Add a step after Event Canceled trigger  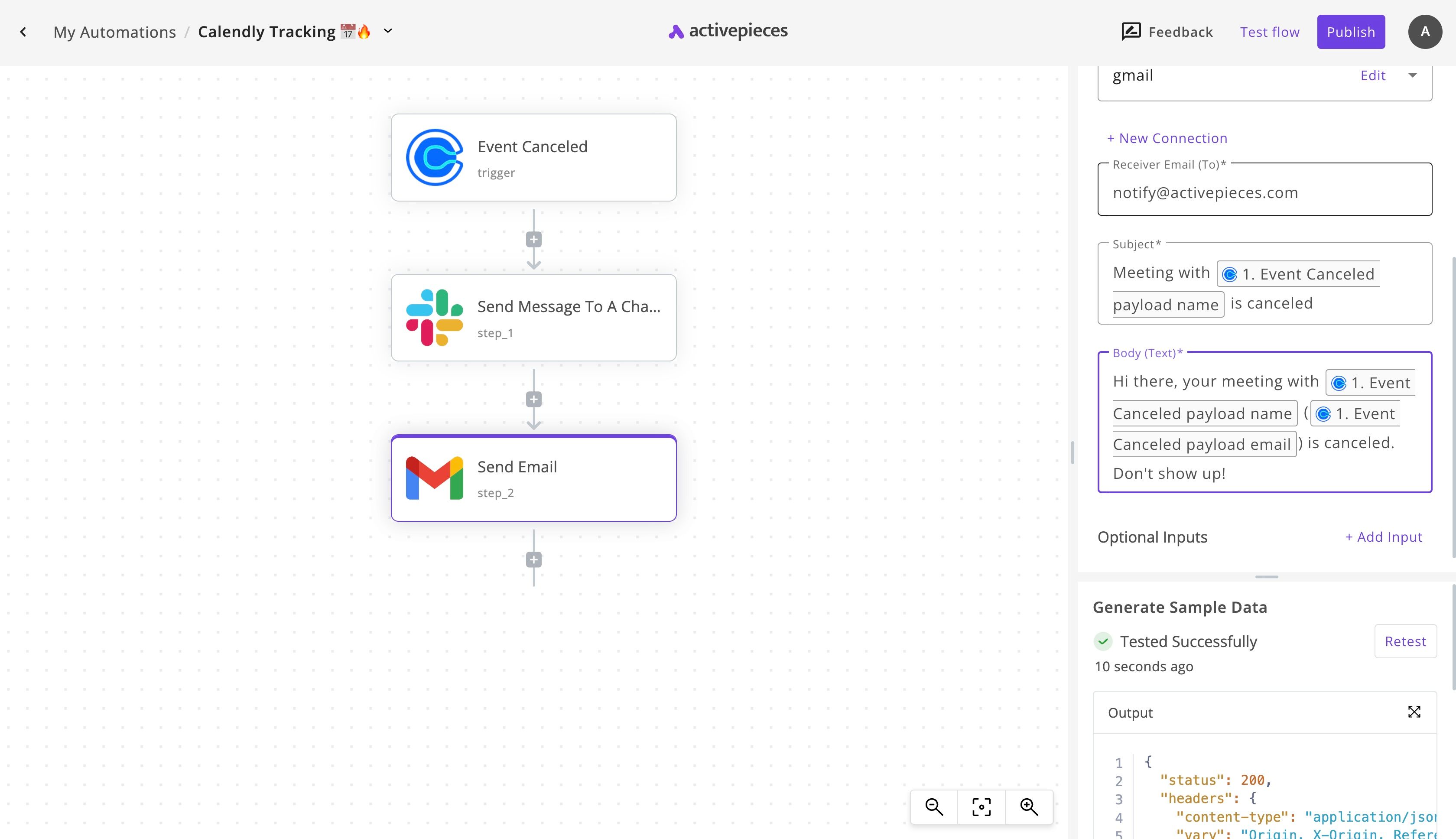point(533,239)
